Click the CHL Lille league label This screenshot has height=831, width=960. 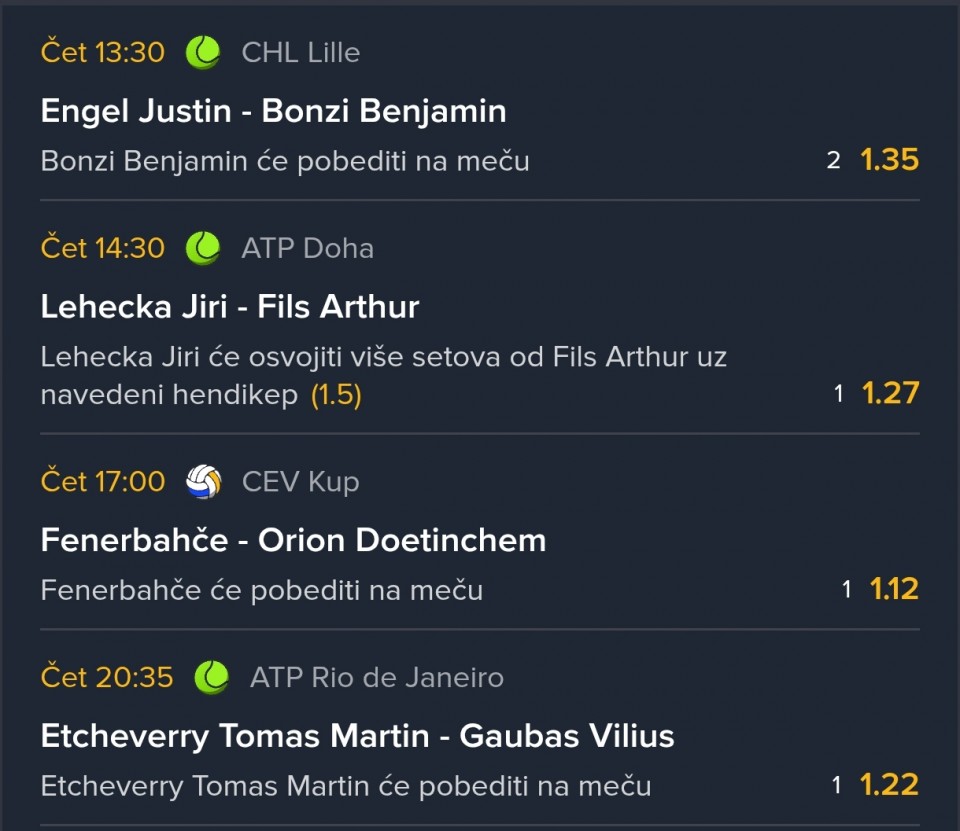[300, 52]
